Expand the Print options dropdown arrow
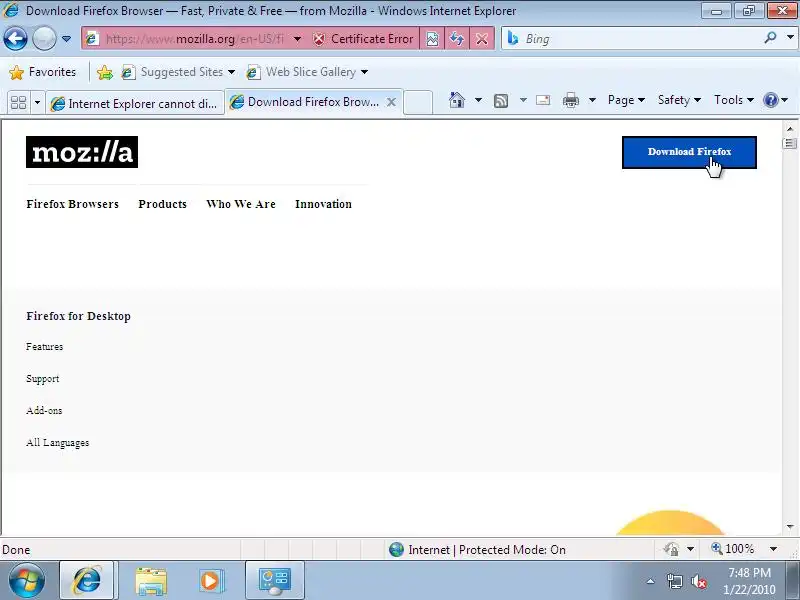The image size is (800, 600). point(592,100)
